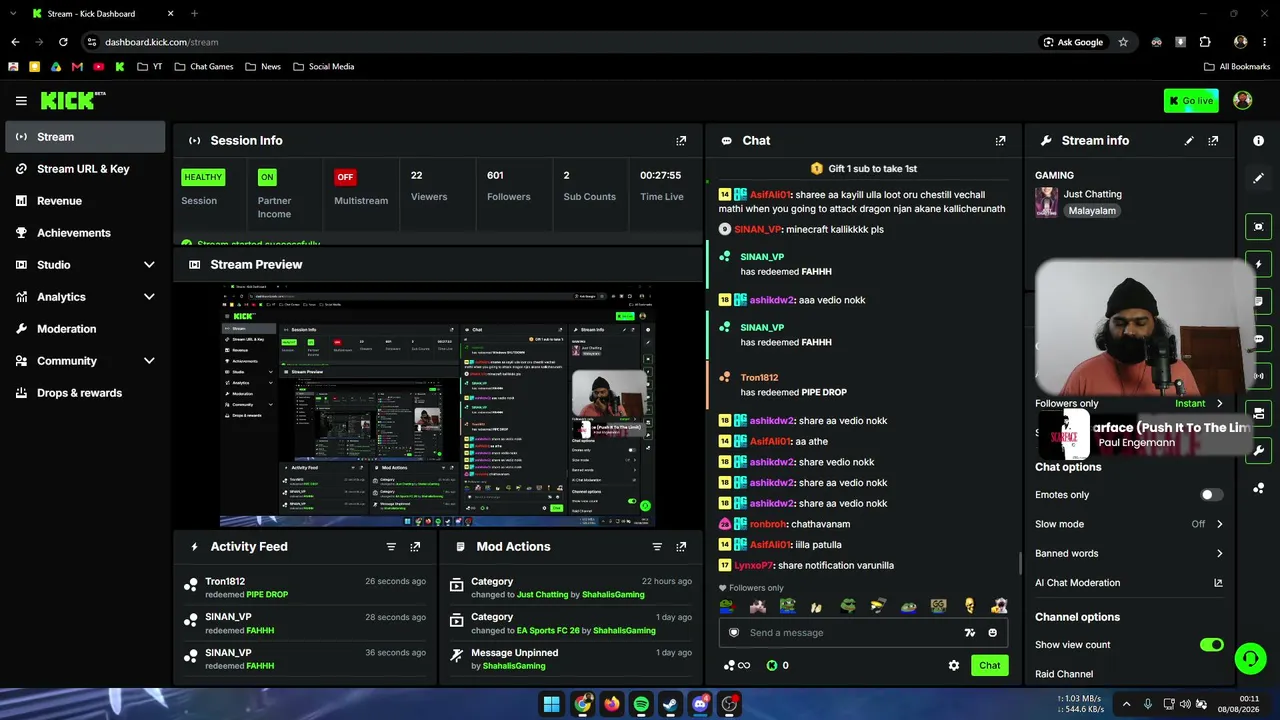Open Spotify from the taskbar
This screenshot has width=1280, height=720.
point(641,704)
